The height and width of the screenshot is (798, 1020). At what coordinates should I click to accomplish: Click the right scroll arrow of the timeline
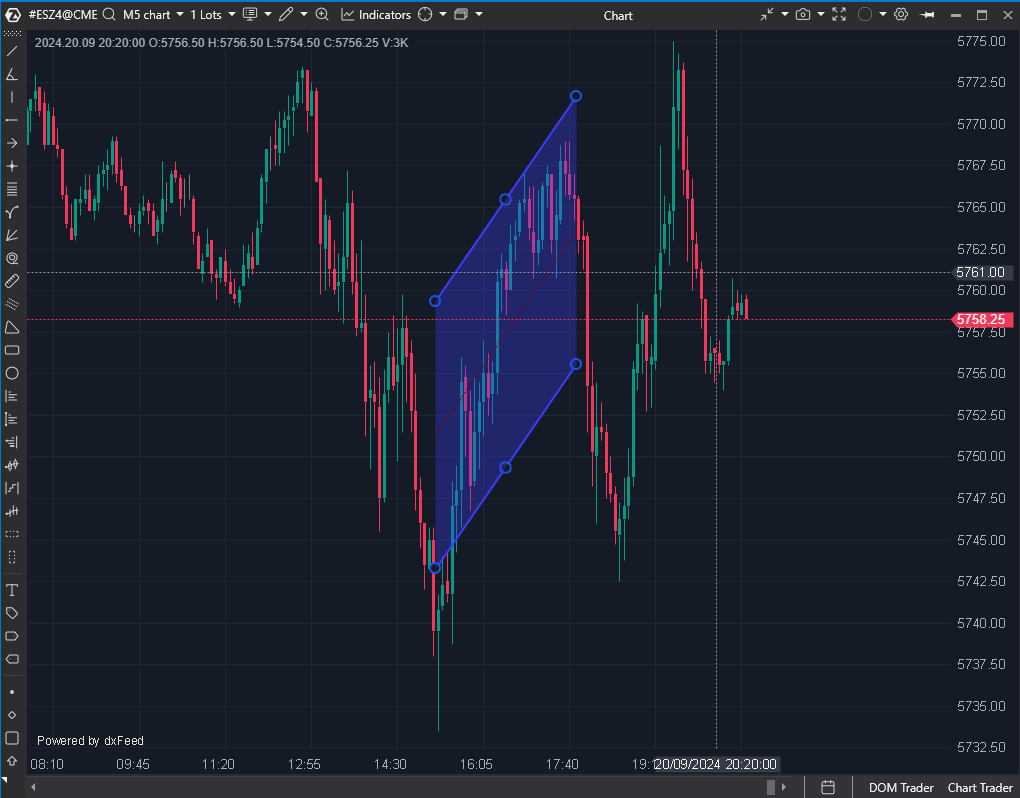click(784, 788)
